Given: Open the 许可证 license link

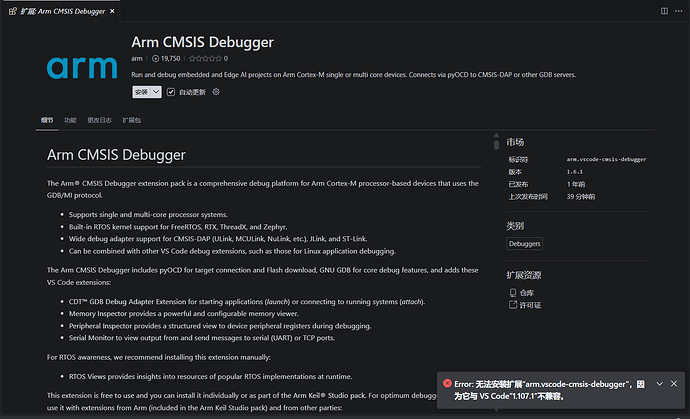Looking at the screenshot, I should click(x=530, y=305).
